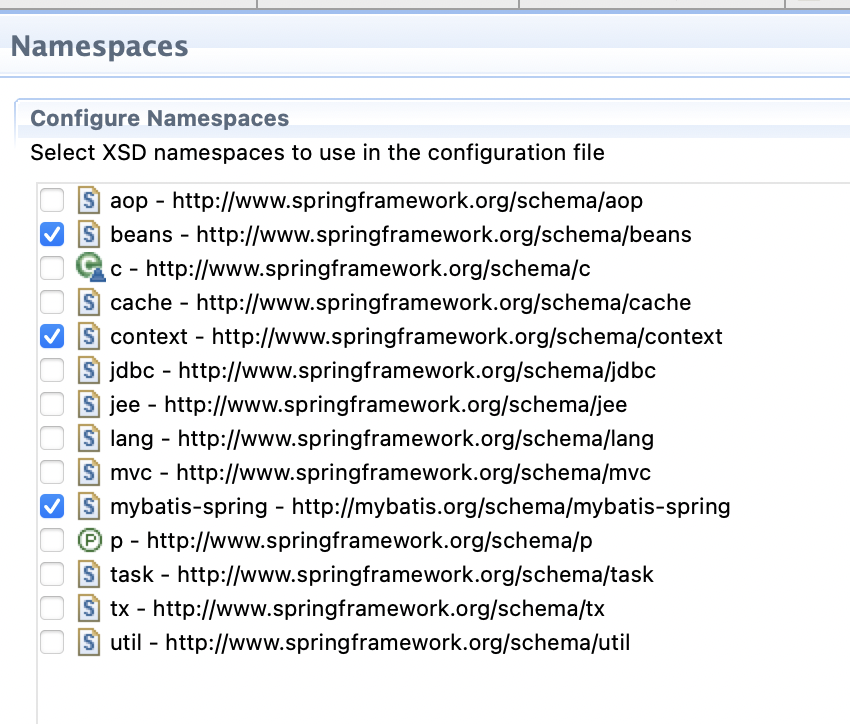Check the jdbc namespace checkbox
This screenshot has height=724, width=850.
coord(52,371)
